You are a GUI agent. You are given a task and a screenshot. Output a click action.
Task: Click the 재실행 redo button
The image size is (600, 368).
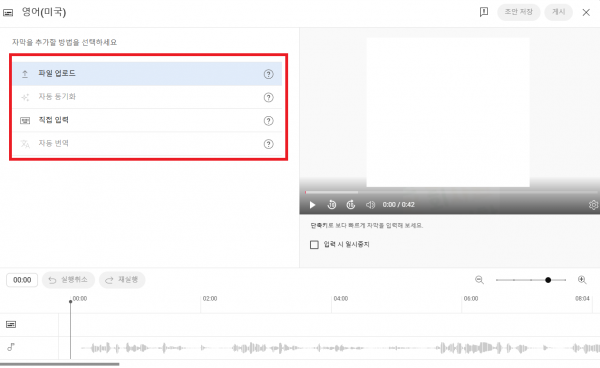tap(122, 280)
